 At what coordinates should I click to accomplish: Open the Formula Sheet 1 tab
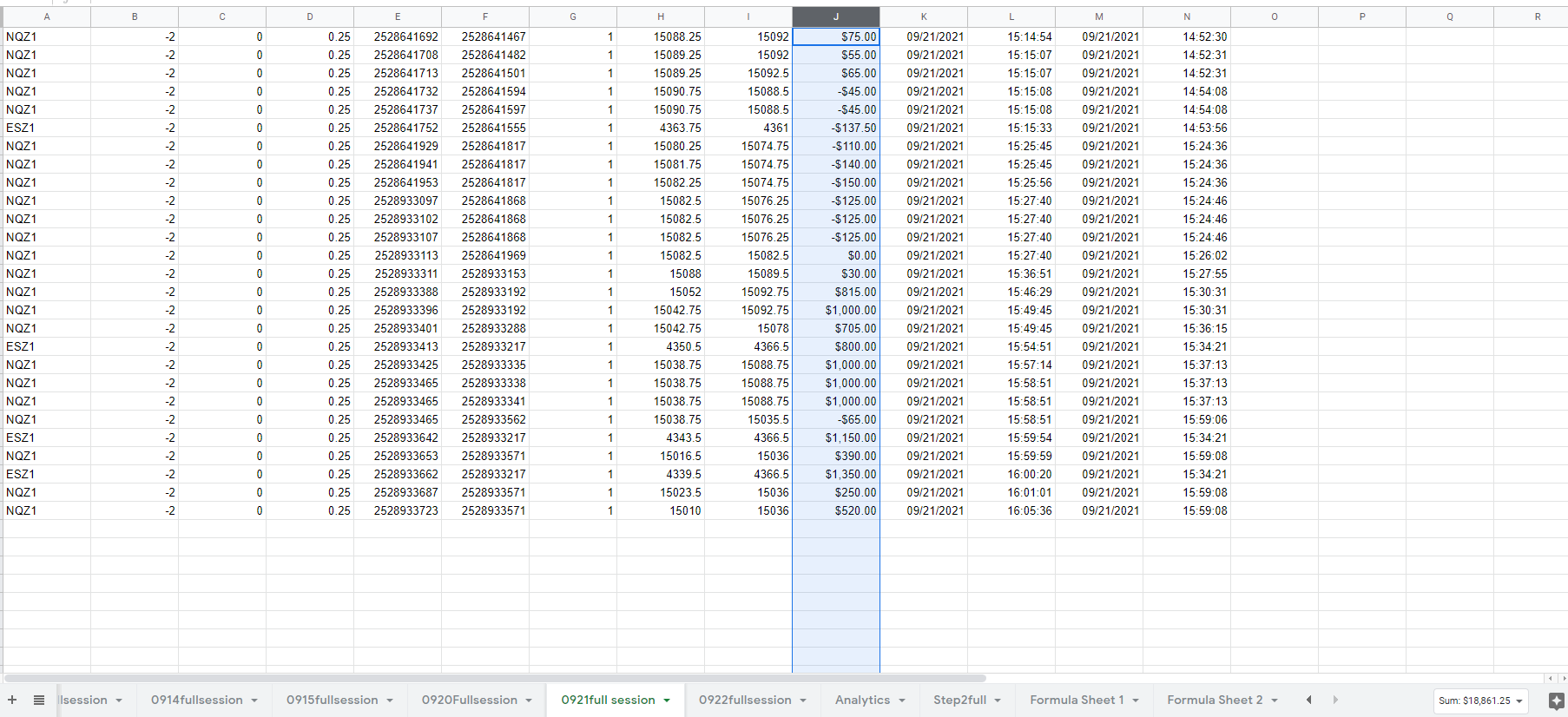[x=1077, y=700]
